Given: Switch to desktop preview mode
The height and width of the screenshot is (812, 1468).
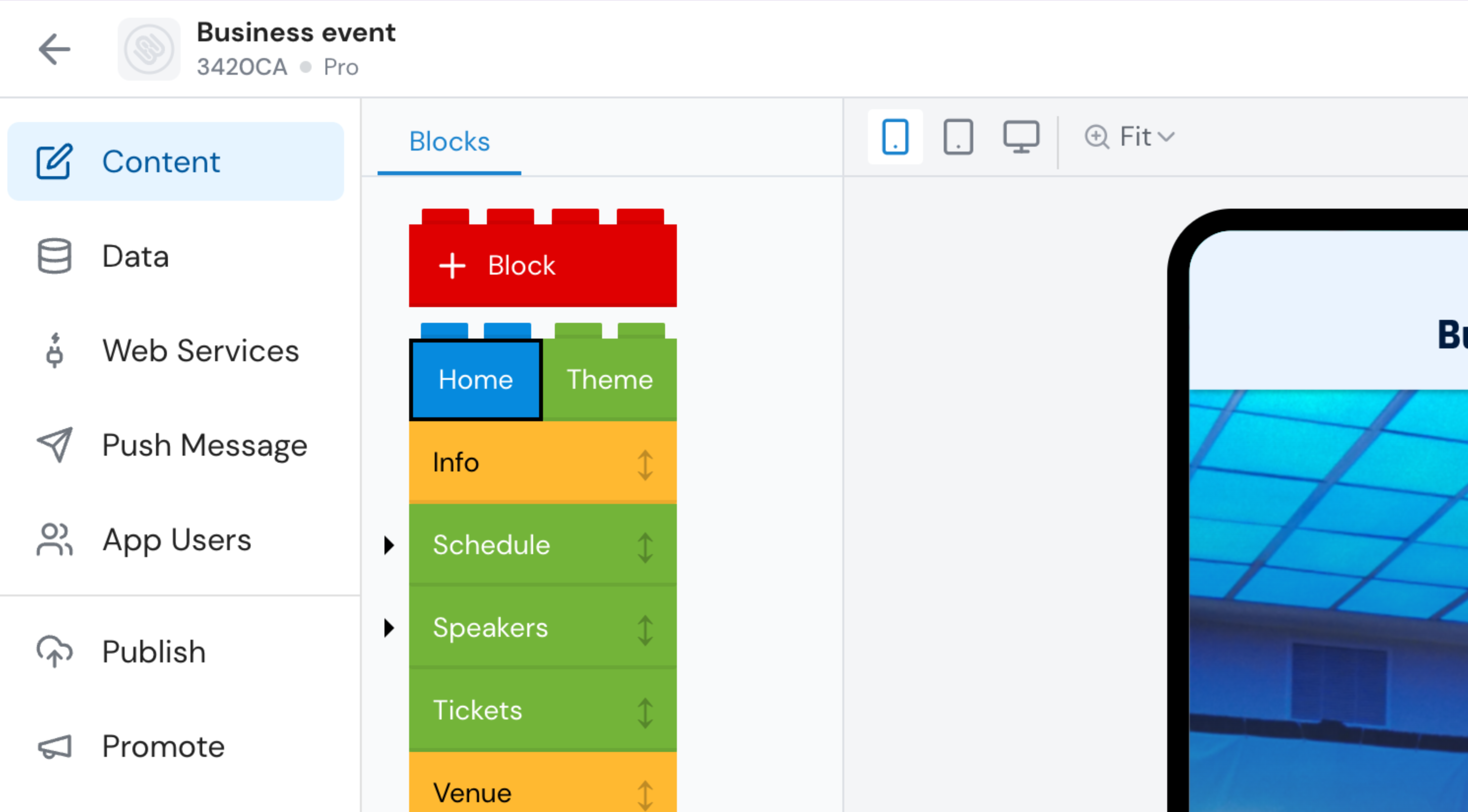Looking at the screenshot, I should pos(1021,137).
